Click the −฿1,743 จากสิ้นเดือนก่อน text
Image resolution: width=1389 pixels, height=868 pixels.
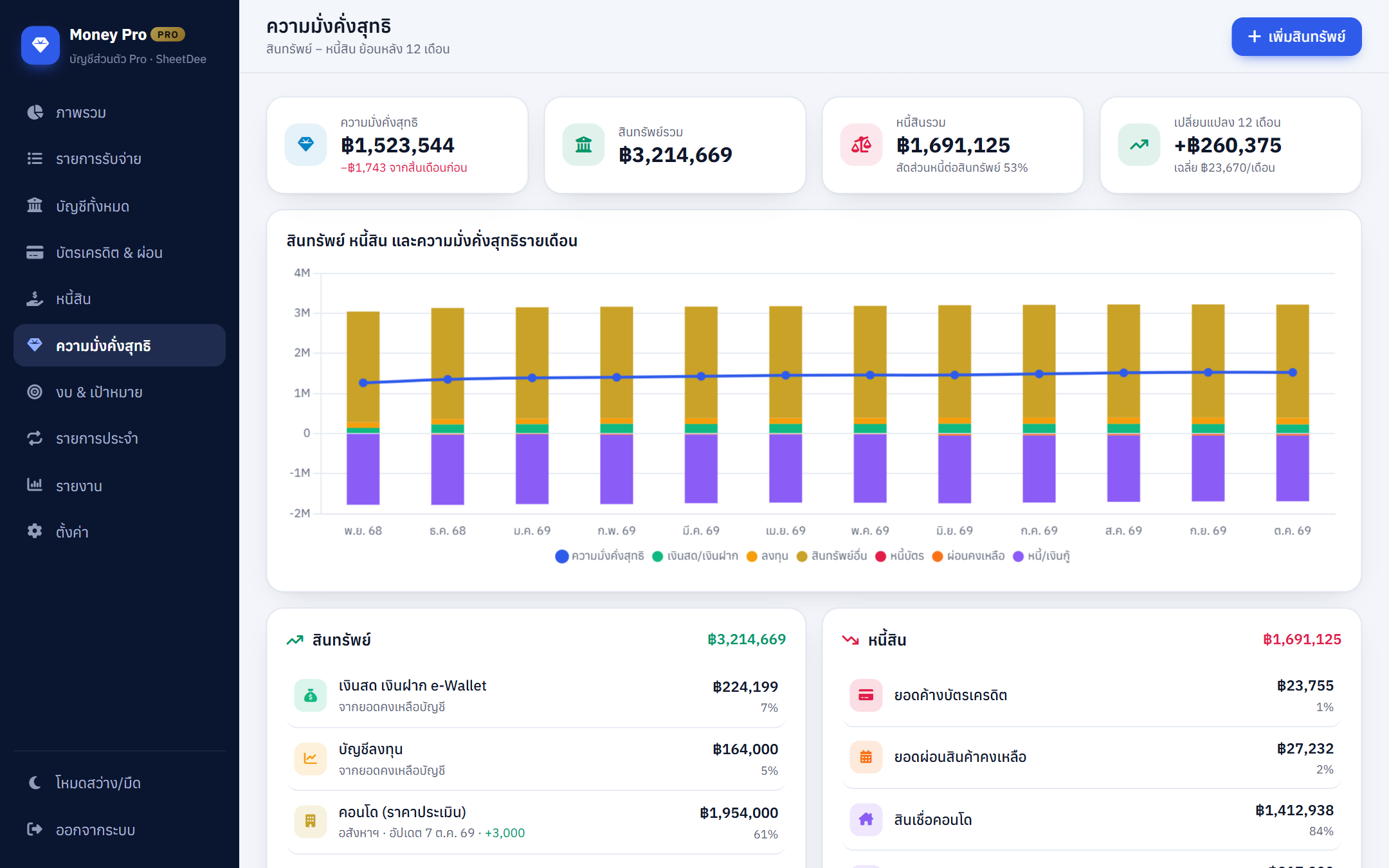tap(404, 168)
